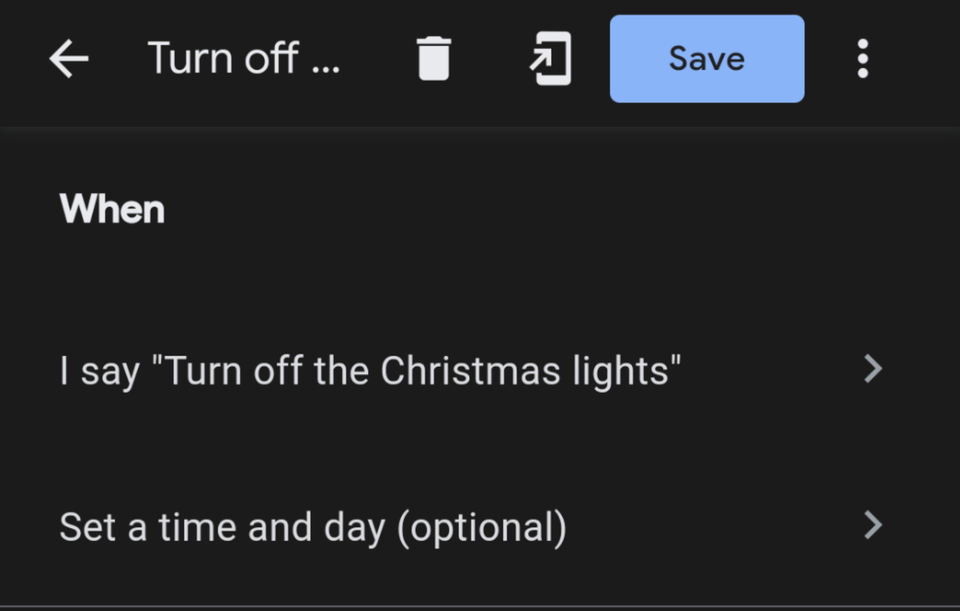This screenshot has width=960, height=611.
Task: Edit the Christmas lights voice starter phrase
Action: [471, 370]
